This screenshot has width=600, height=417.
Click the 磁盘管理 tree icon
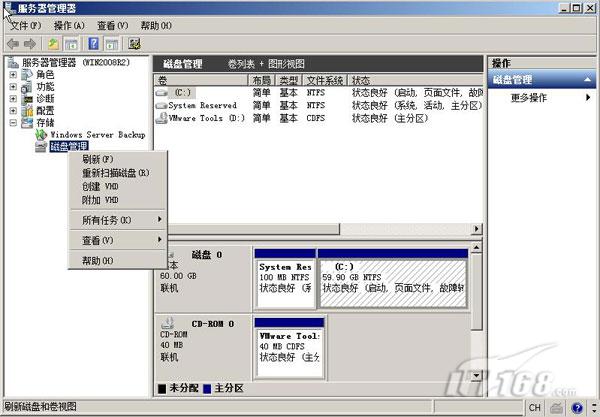point(41,147)
